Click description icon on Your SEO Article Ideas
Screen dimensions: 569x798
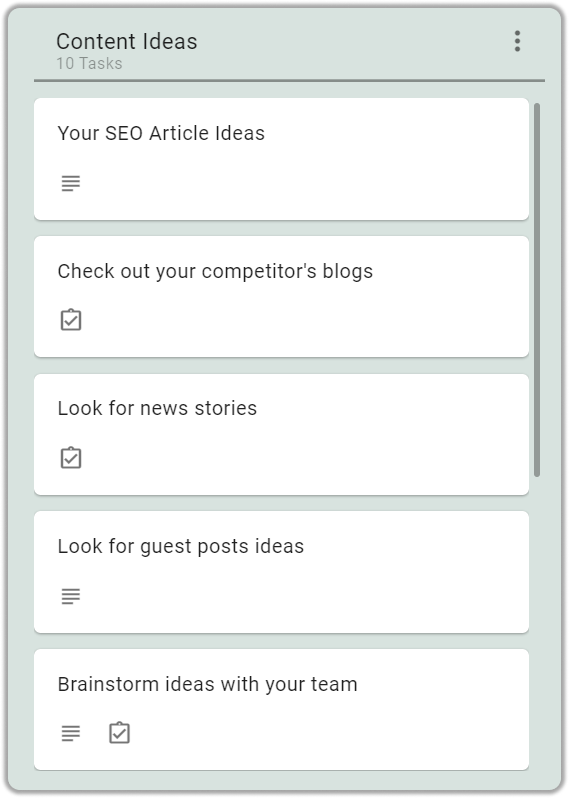click(x=71, y=183)
